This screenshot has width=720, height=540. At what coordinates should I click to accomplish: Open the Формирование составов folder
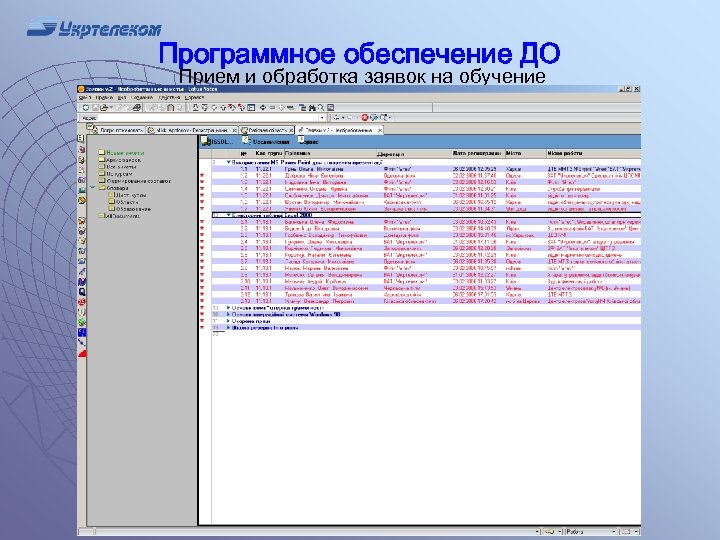point(135,181)
